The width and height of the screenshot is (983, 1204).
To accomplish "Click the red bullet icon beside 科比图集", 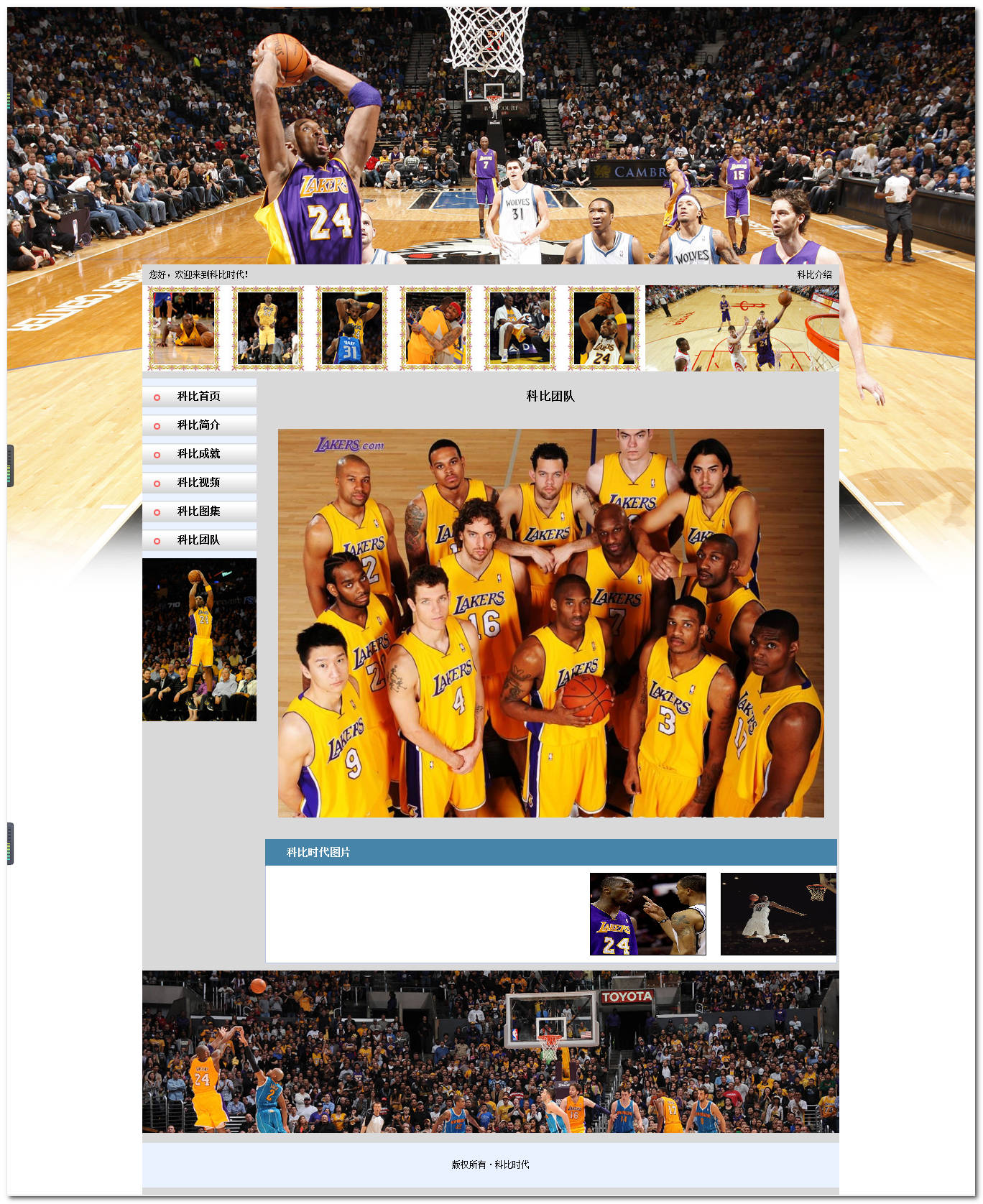I will (x=157, y=512).
